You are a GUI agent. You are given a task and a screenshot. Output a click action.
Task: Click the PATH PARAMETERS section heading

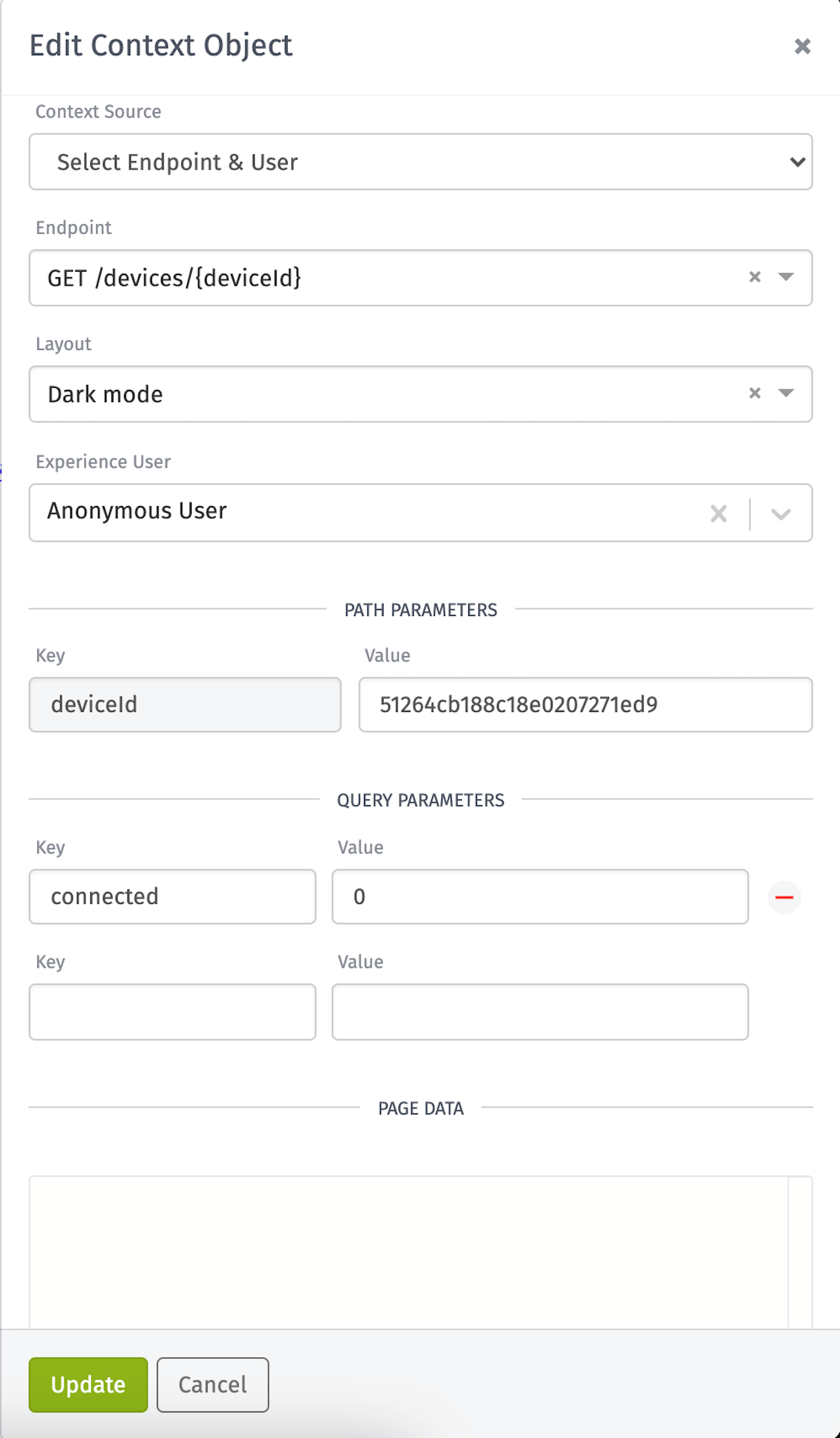click(421, 610)
